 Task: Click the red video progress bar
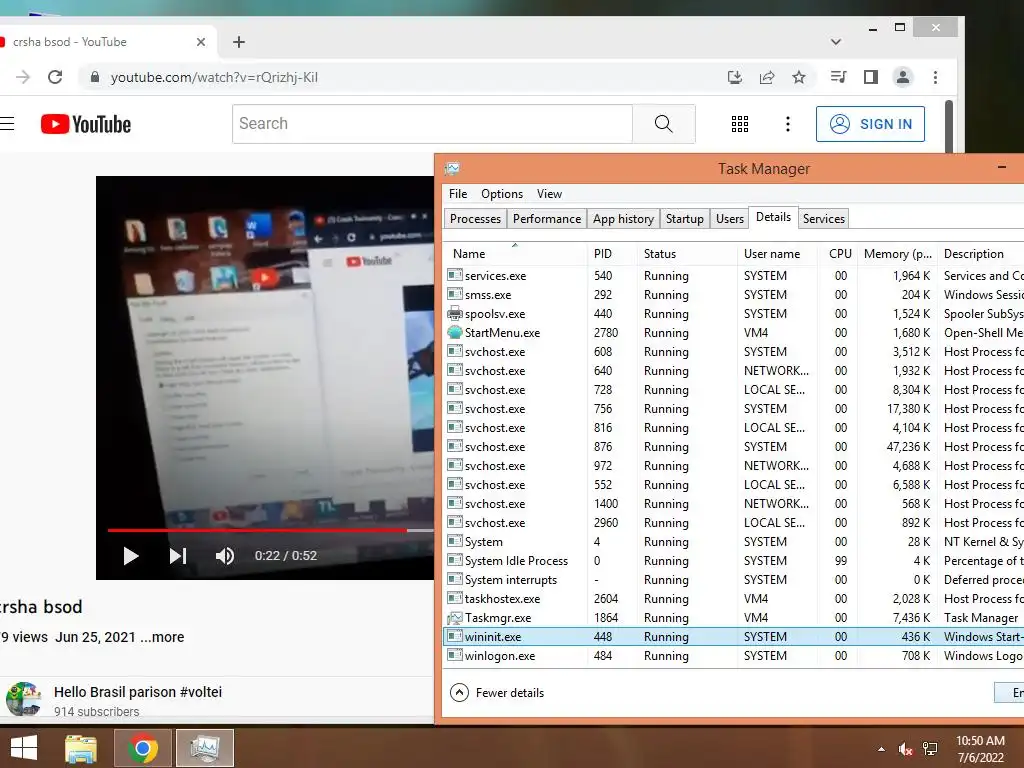(x=257, y=530)
